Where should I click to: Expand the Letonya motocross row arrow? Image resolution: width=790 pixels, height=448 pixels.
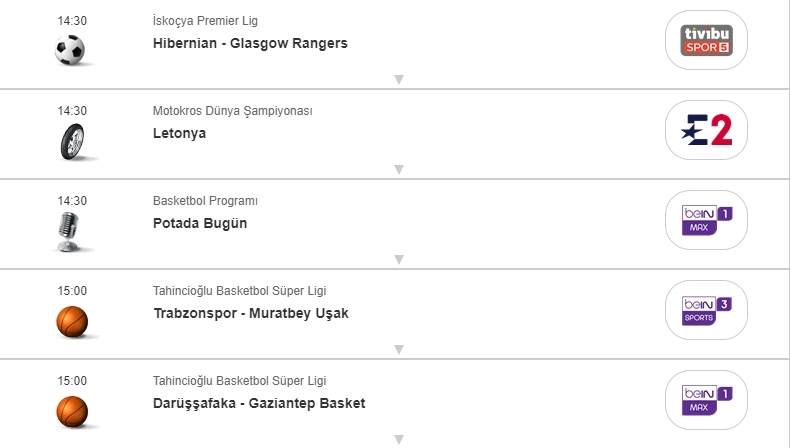tap(398, 170)
